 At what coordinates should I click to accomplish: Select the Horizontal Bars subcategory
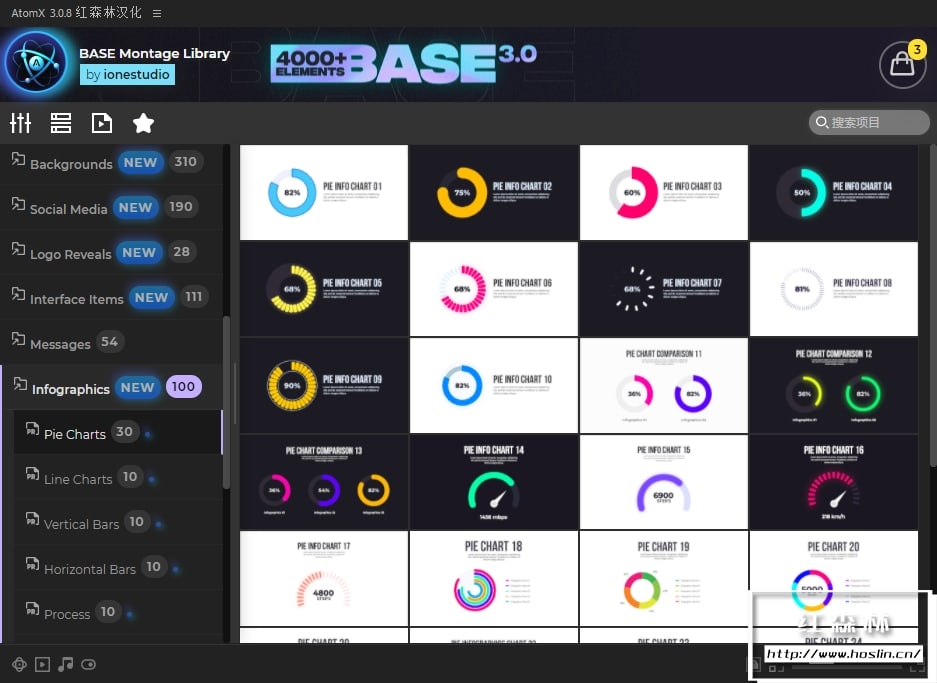pyautogui.click(x=118, y=568)
